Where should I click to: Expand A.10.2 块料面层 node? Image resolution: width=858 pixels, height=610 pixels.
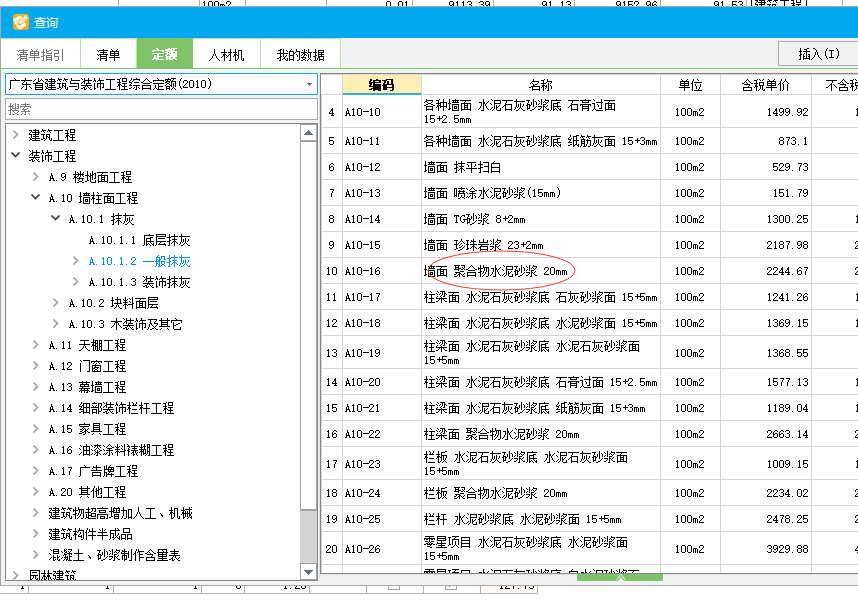[x=55, y=303]
